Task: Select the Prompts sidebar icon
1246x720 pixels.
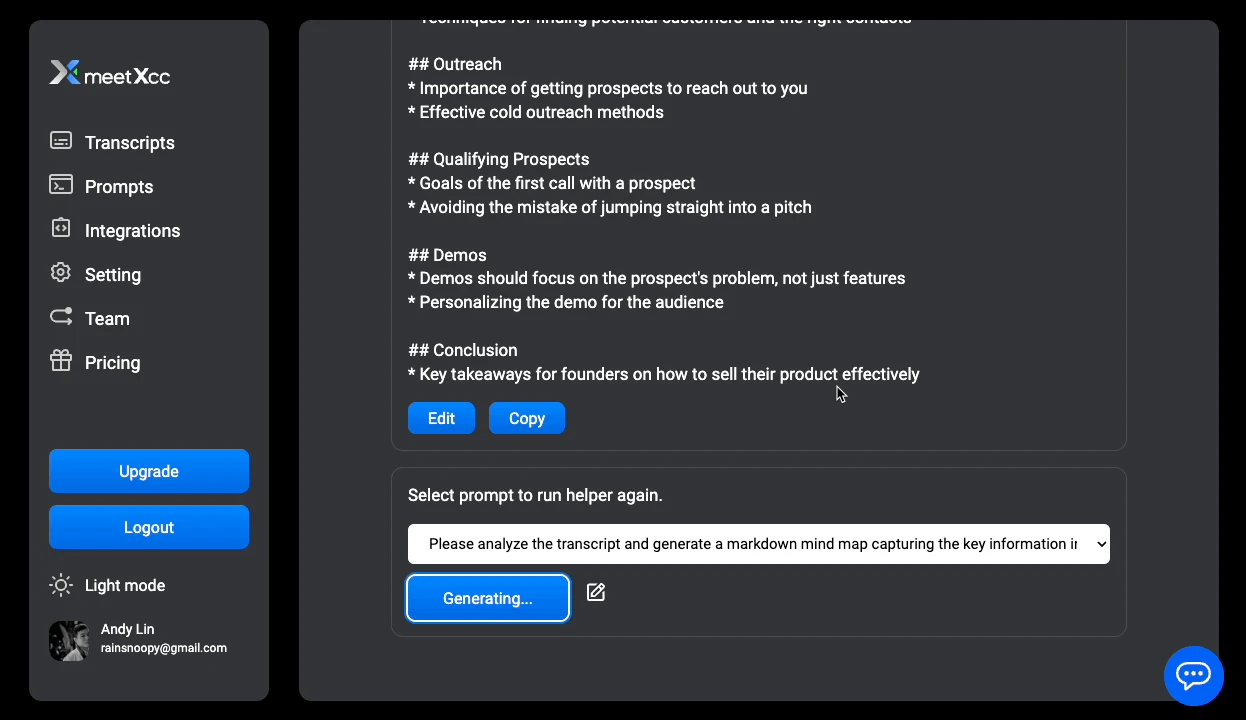Action: [60, 186]
